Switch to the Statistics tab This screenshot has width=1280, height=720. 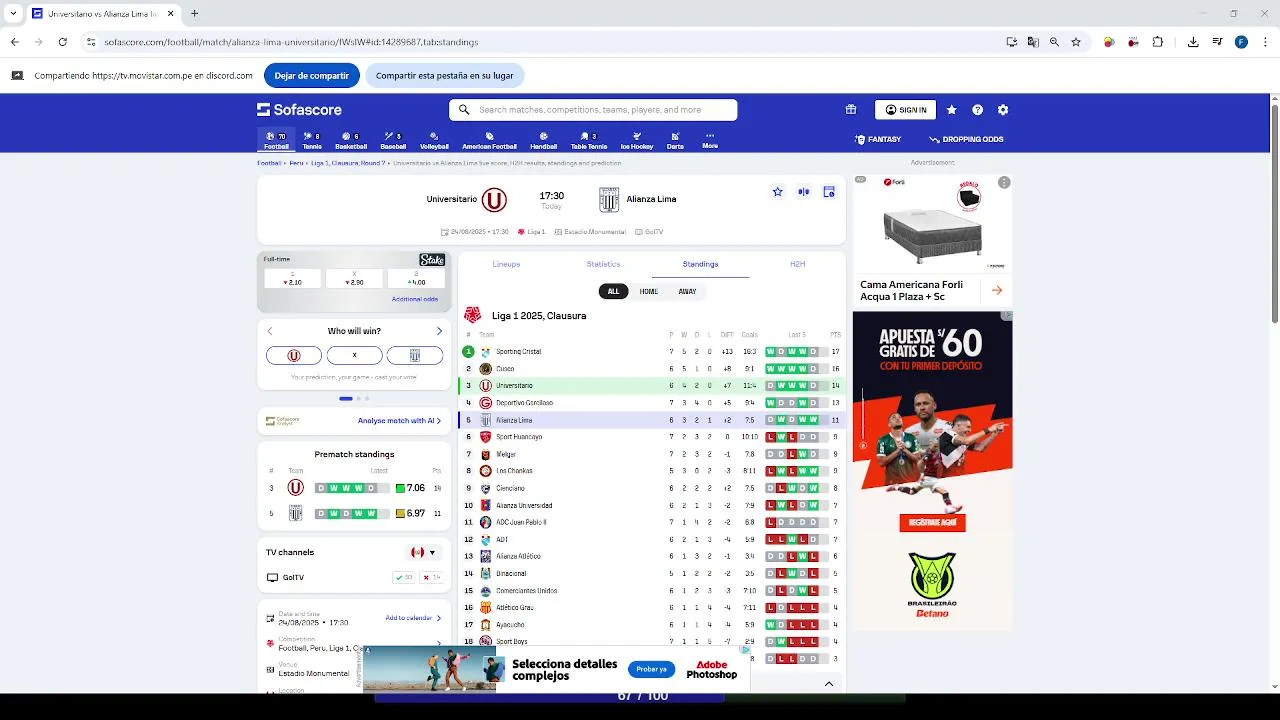[603, 264]
